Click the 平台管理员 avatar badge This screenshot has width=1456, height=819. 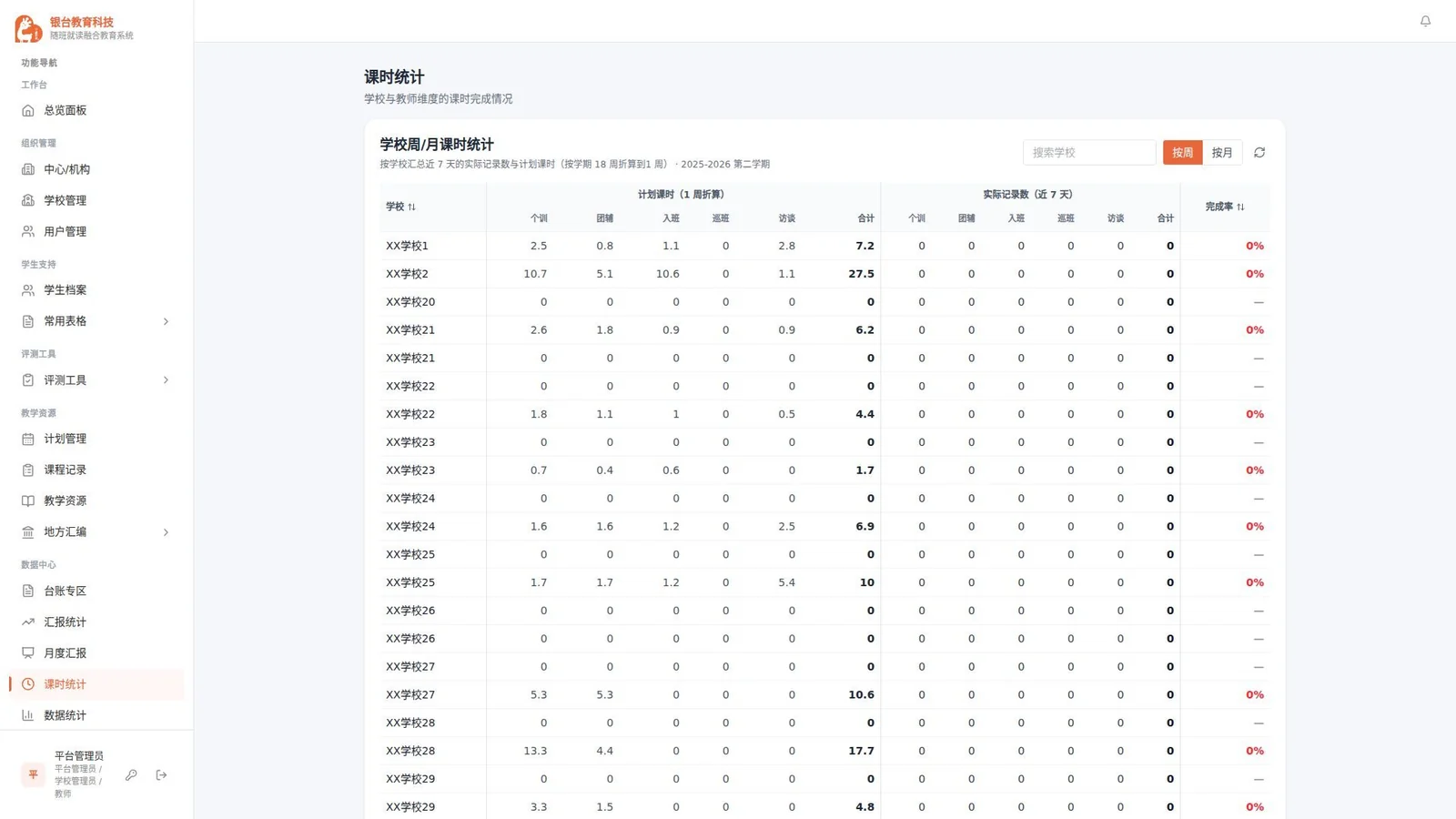point(33,774)
